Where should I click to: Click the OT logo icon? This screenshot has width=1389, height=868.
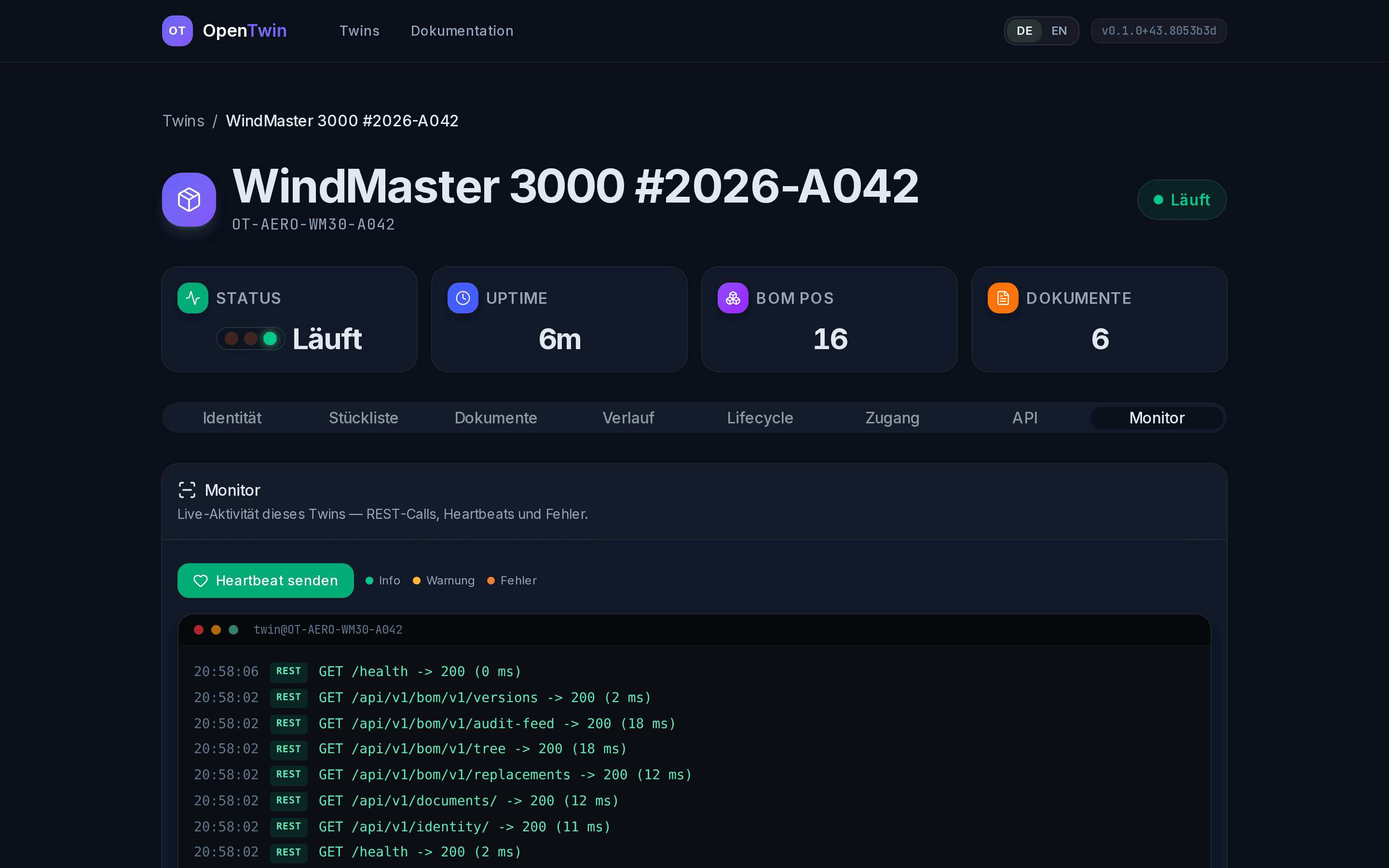tap(177, 30)
